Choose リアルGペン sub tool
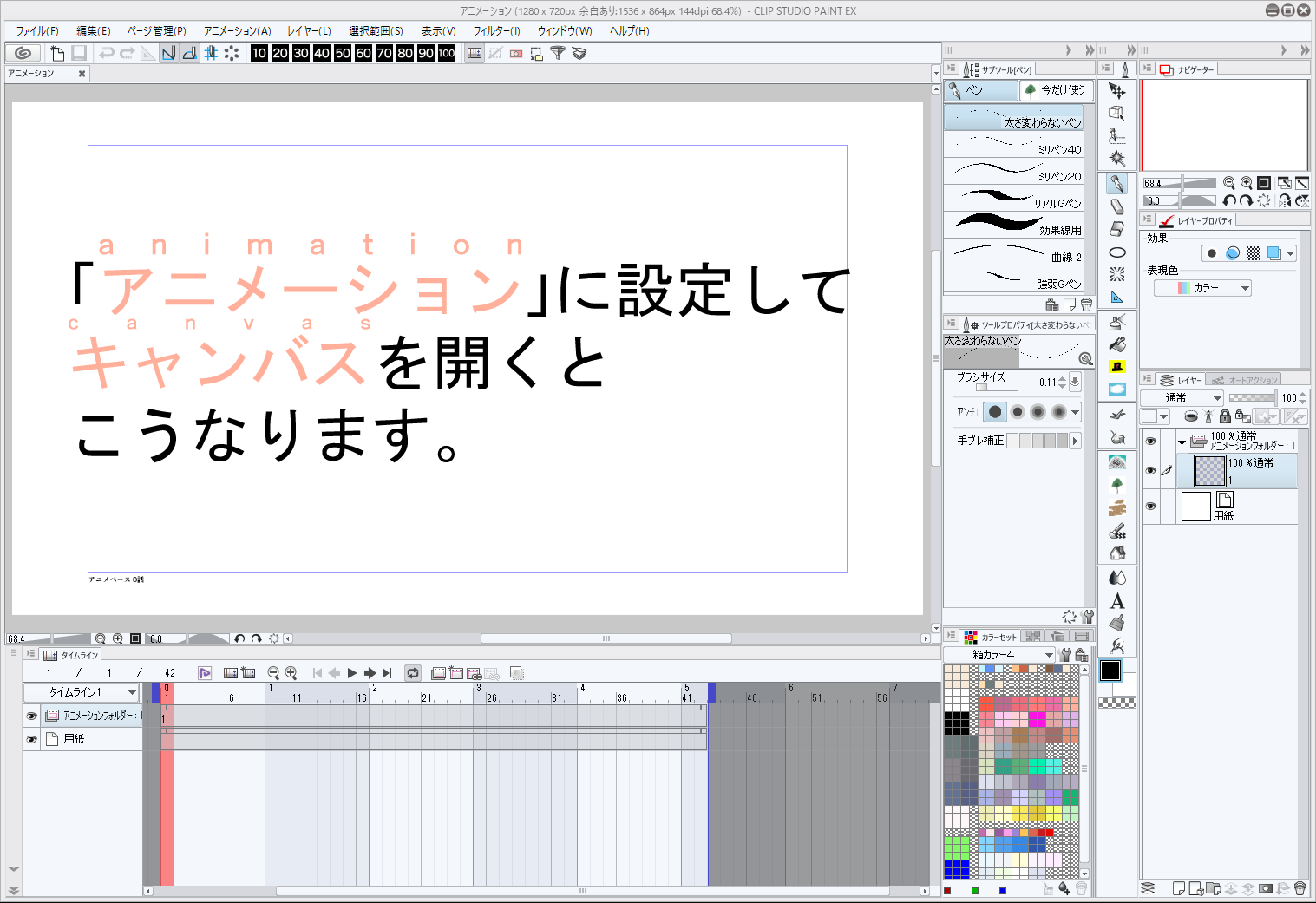 (x=1013, y=199)
